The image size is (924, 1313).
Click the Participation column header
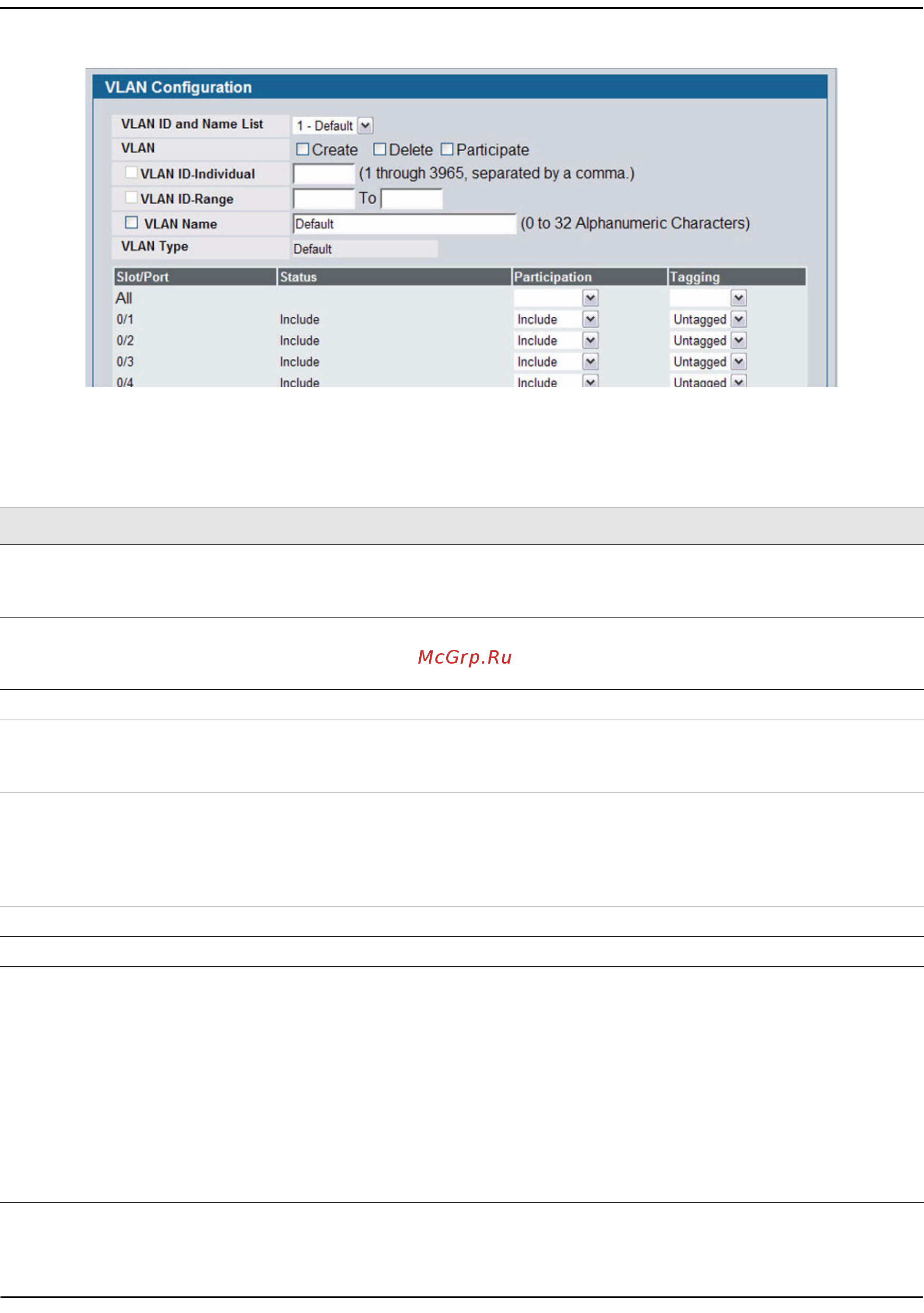pyautogui.click(x=589, y=277)
